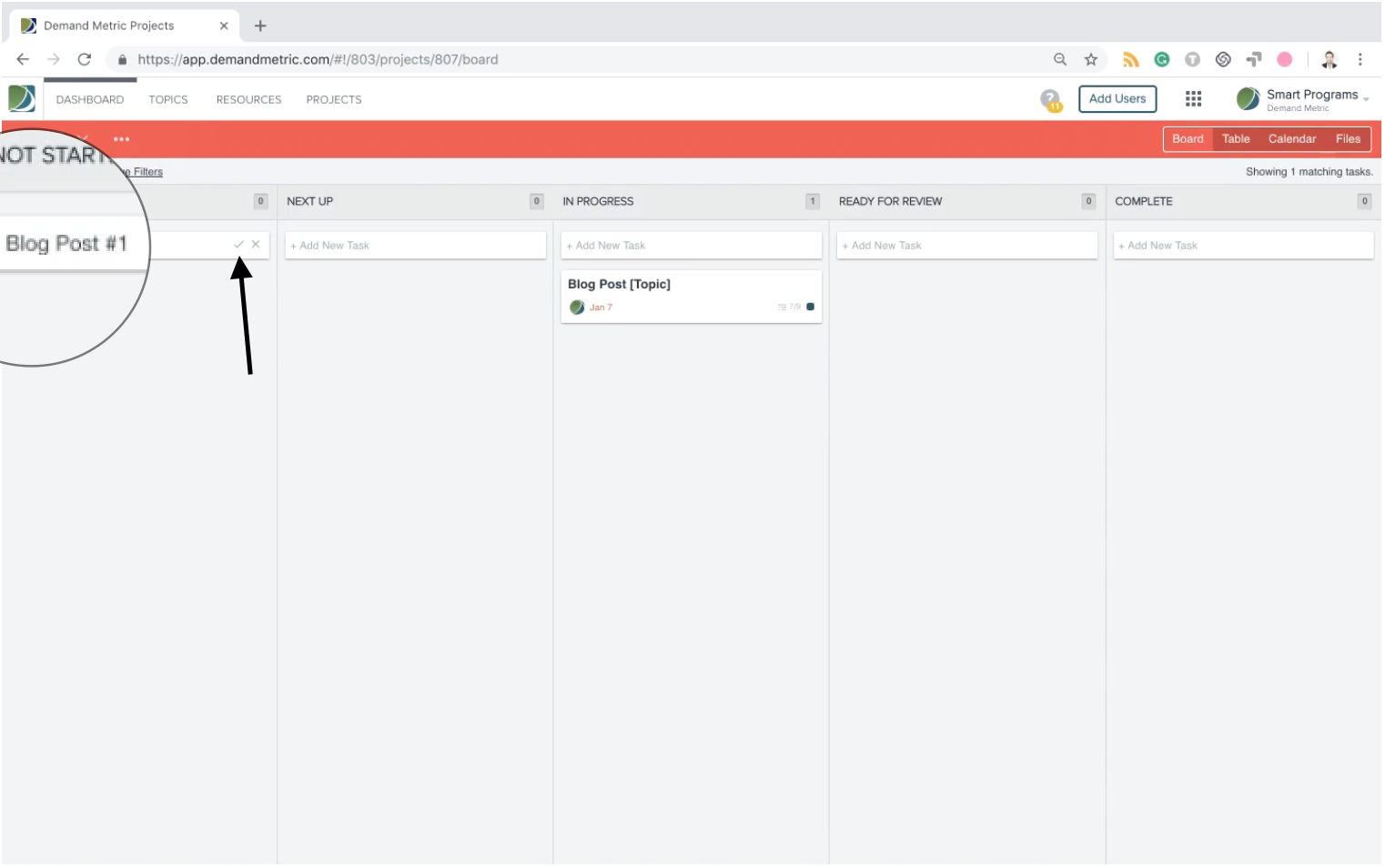Screen dimensions: 1385x868
Task: Click the IN PROGRESS task count badge
Action: point(813,201)
